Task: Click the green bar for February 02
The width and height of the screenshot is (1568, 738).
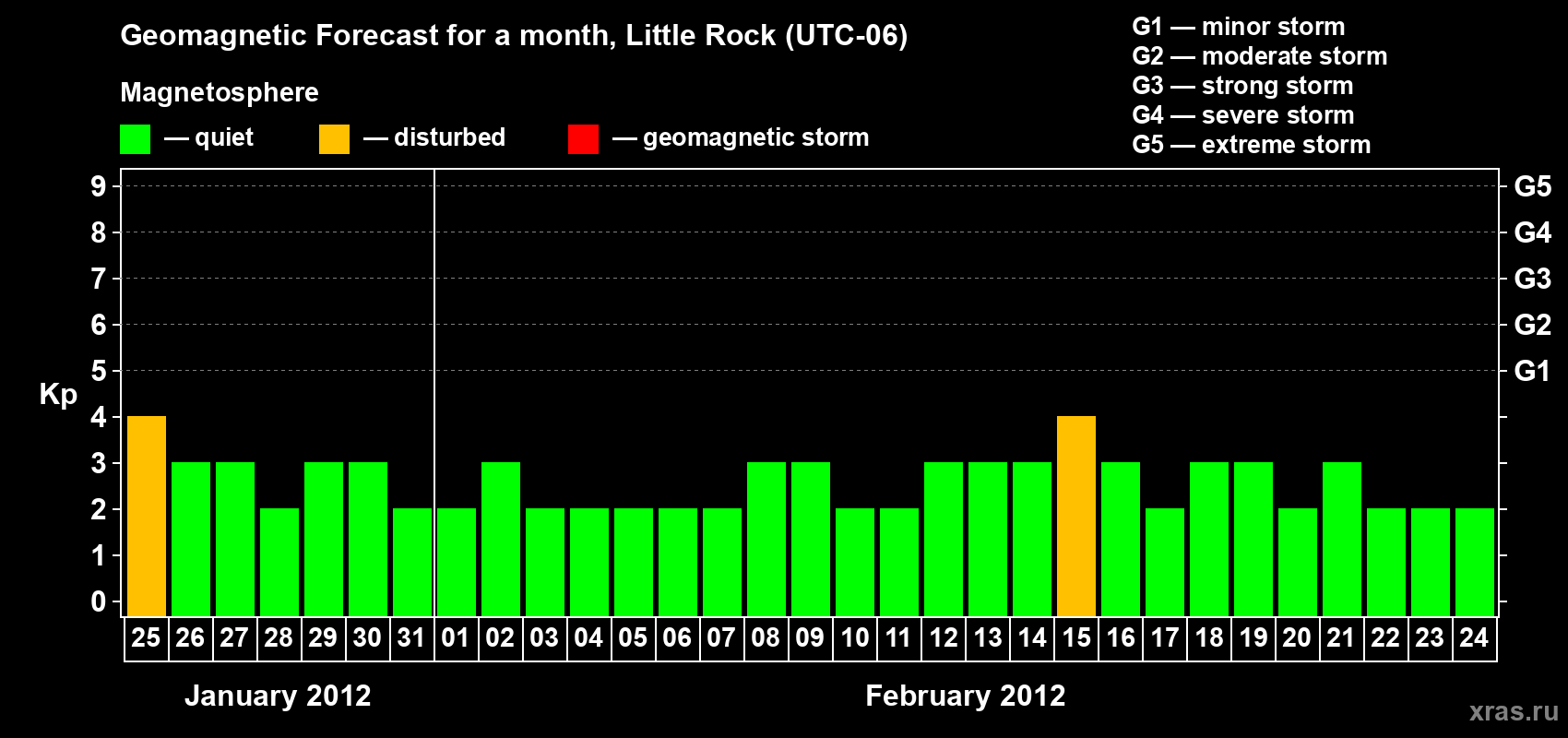Action: [501, 539]
